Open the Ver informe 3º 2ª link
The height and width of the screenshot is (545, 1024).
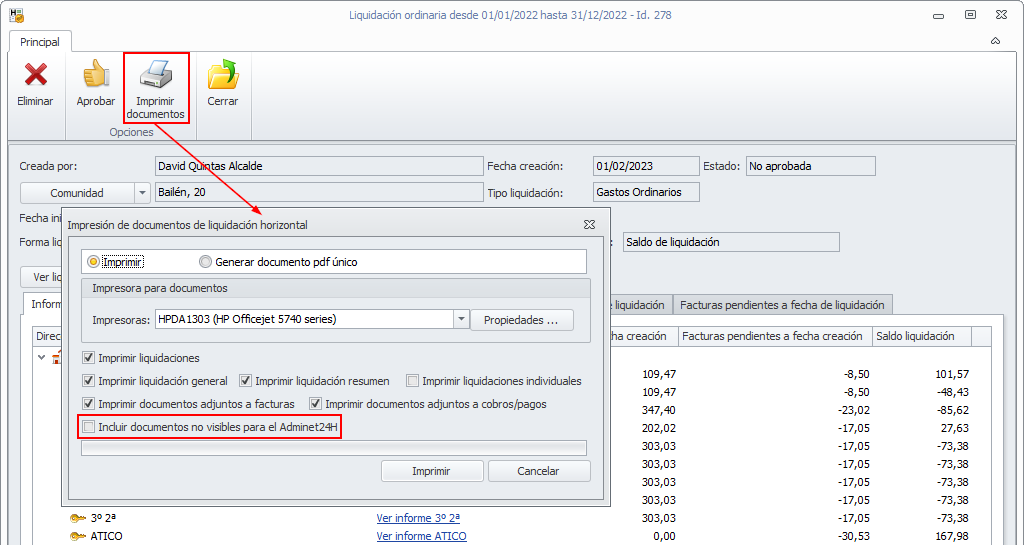[x=419, y=518]
